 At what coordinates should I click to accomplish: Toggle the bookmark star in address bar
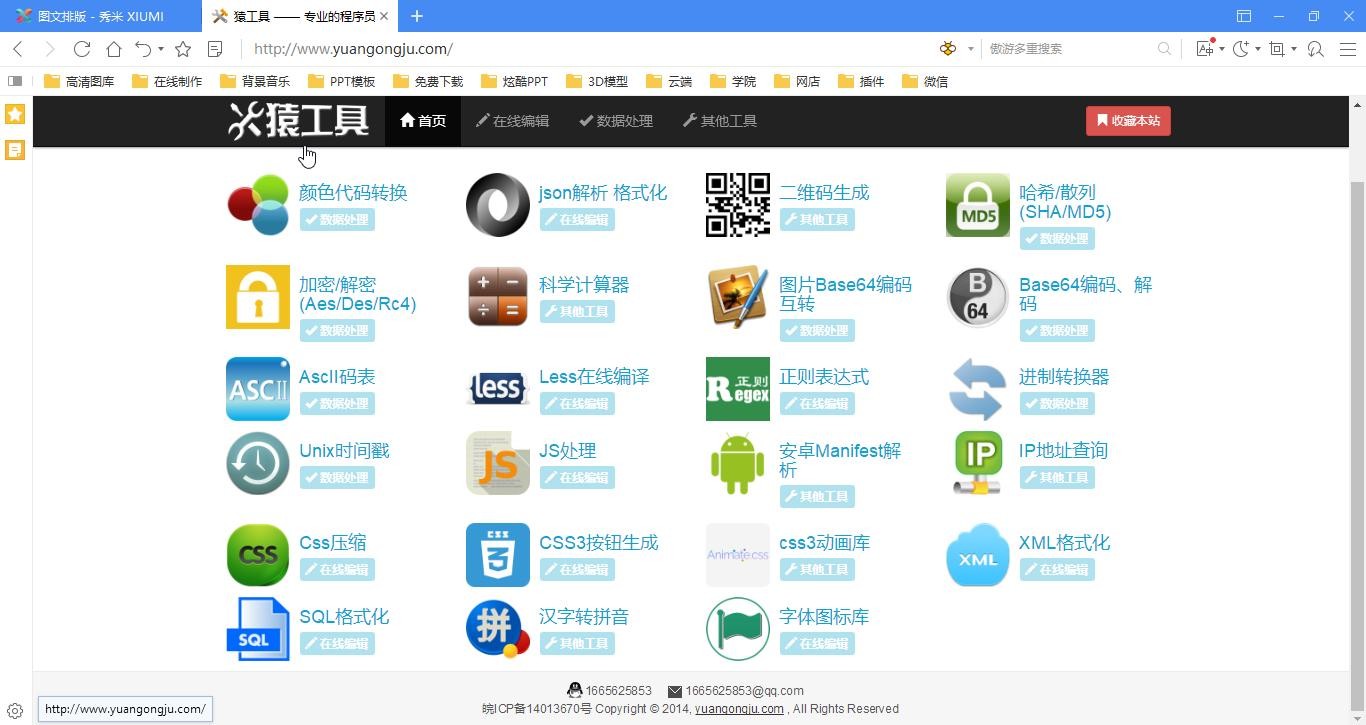coord(183,49)
